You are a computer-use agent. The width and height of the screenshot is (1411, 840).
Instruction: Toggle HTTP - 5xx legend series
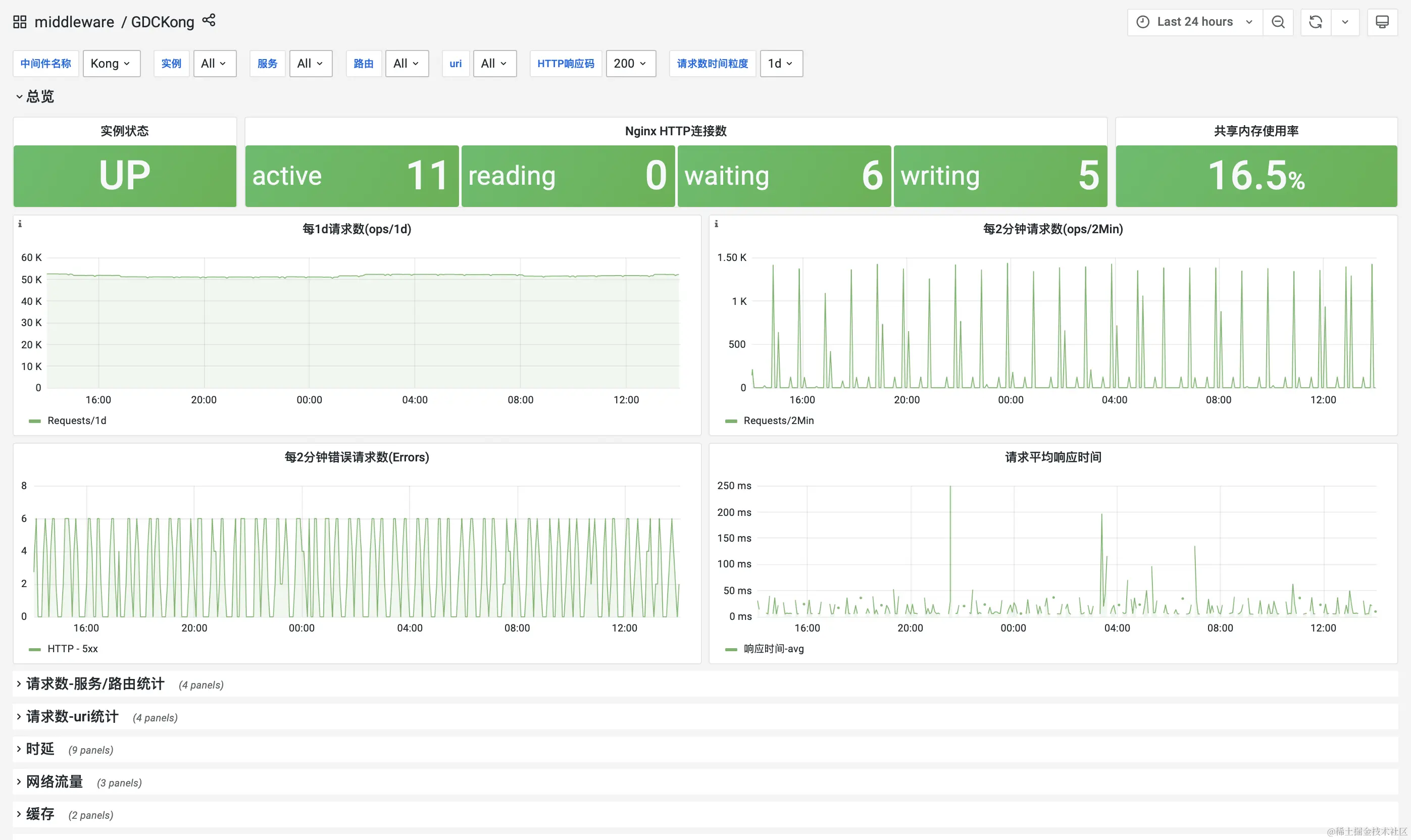tap(73, 649)
